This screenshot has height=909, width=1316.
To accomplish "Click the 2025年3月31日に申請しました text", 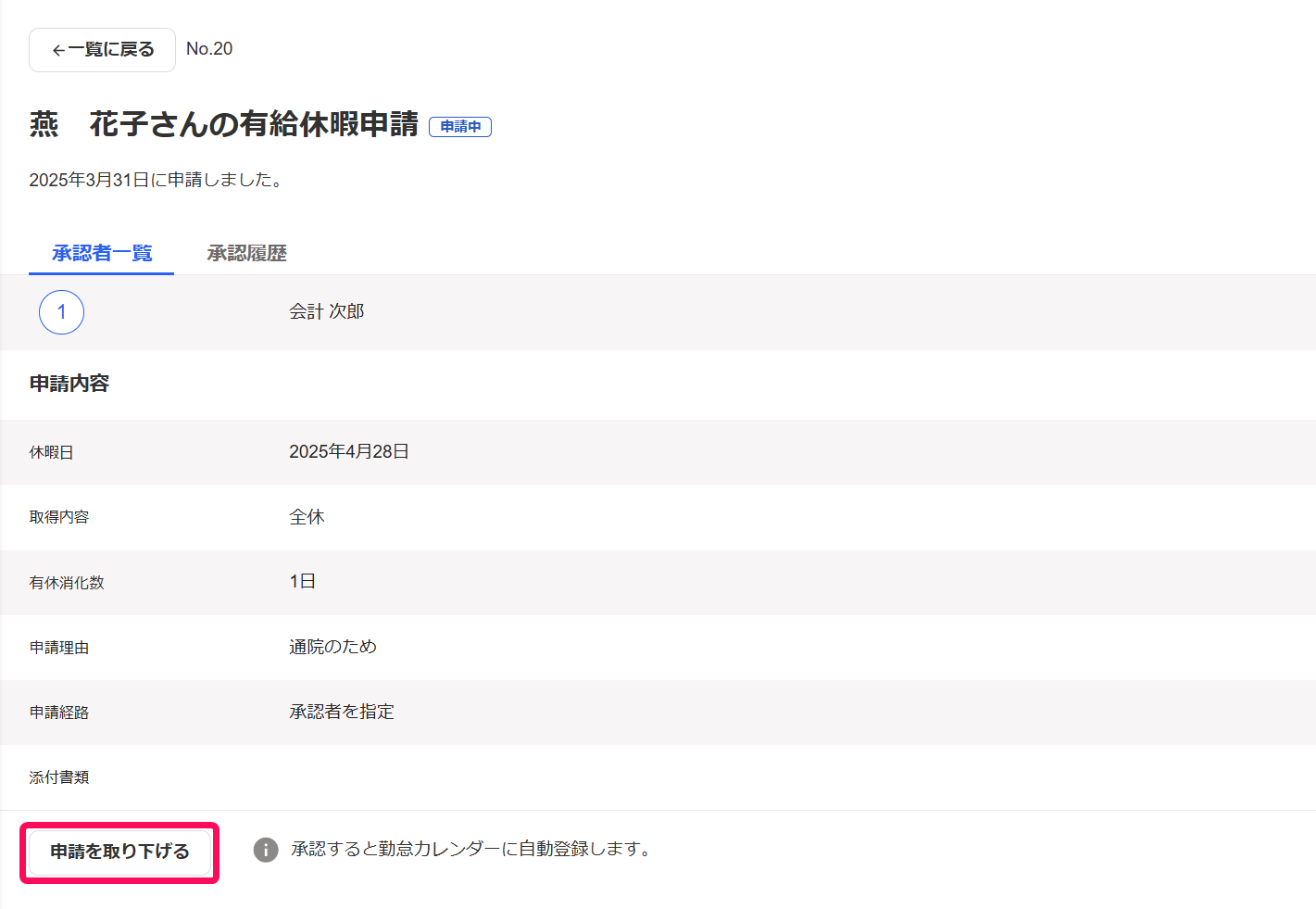I will click(x=156, y=180).
